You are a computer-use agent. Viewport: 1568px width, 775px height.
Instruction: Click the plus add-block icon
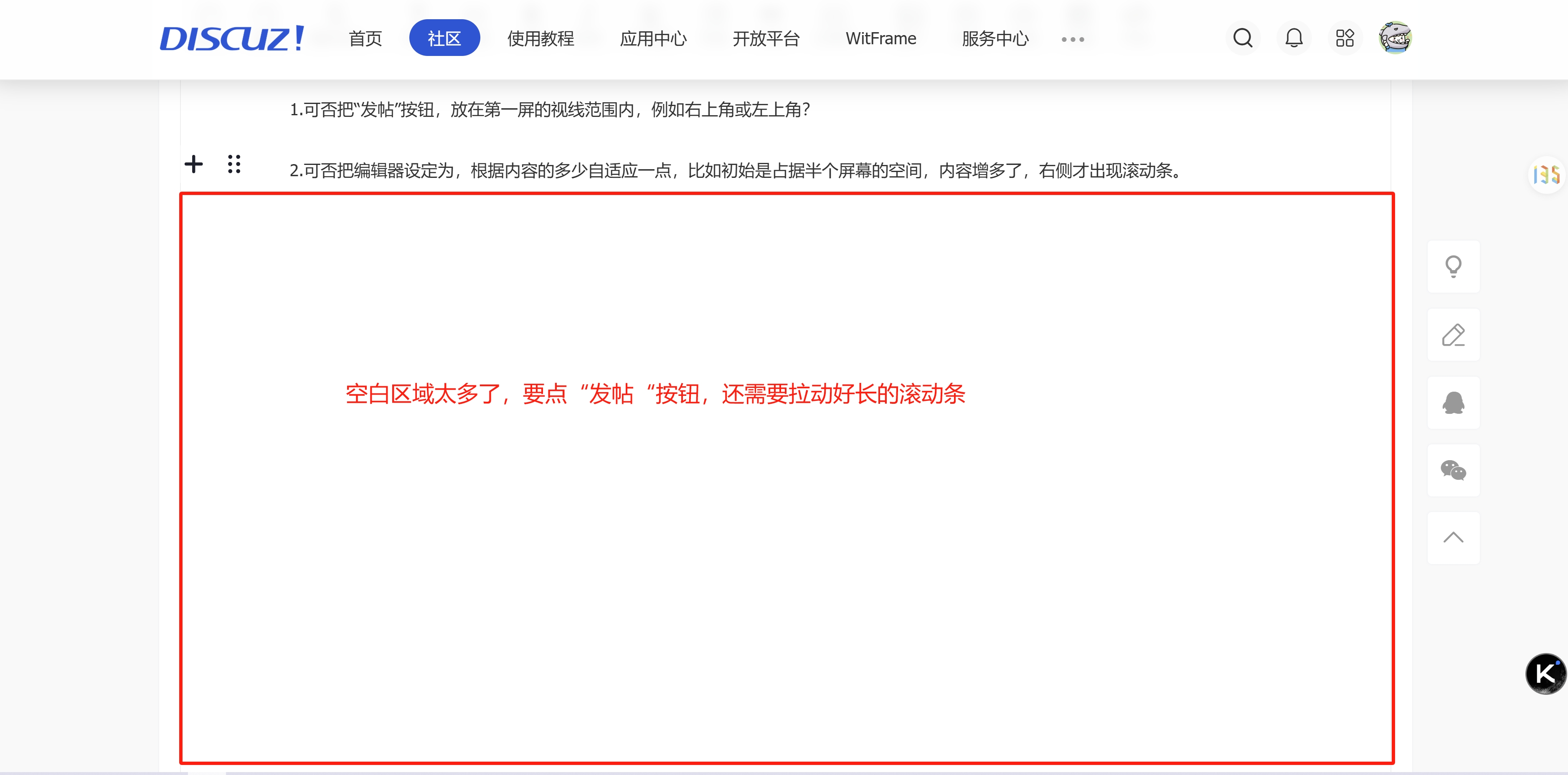pos(193,164)
